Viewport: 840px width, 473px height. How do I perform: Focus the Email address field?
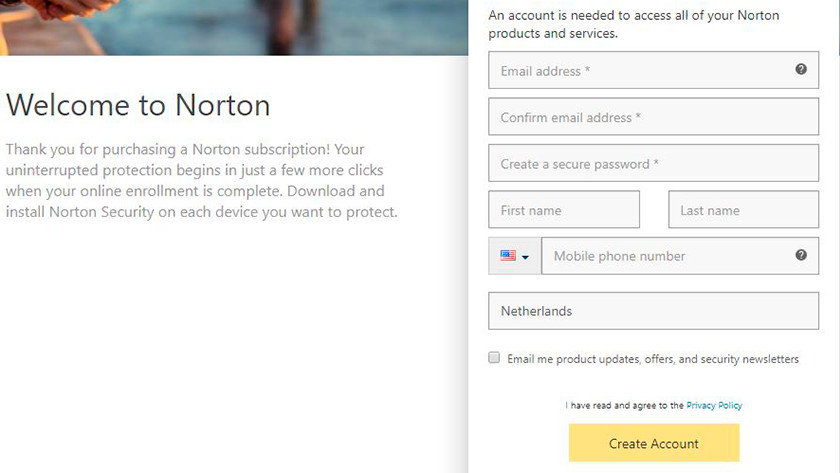pos(654,70)
